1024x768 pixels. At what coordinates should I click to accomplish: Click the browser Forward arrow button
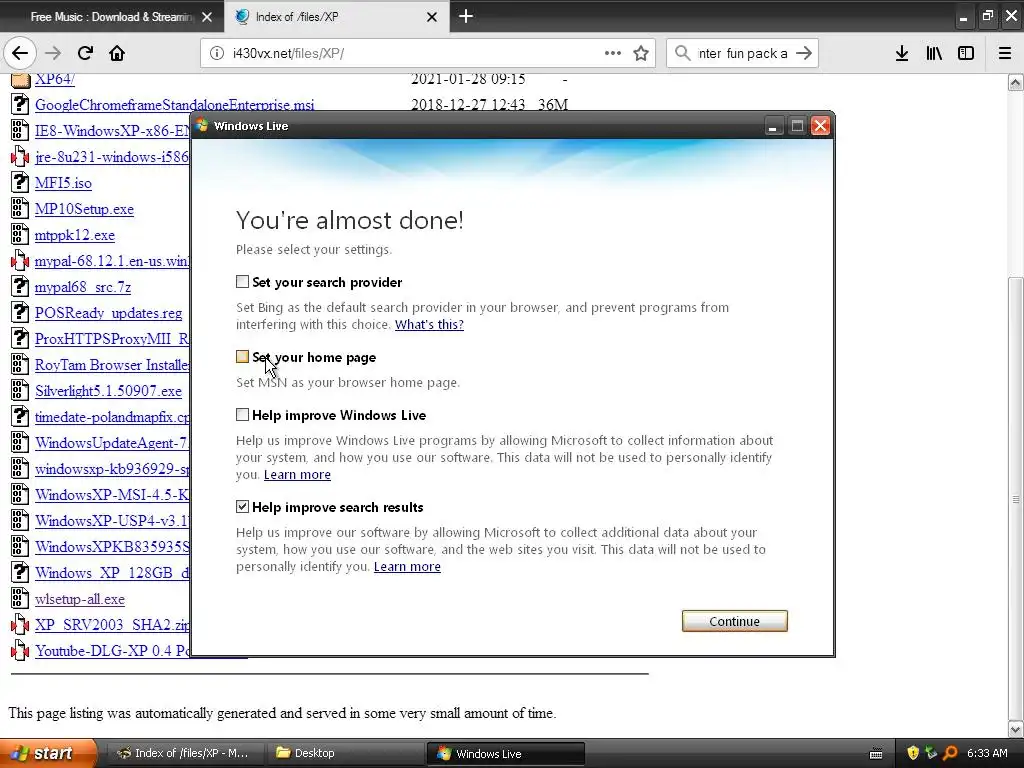click(x=53, y=54)
